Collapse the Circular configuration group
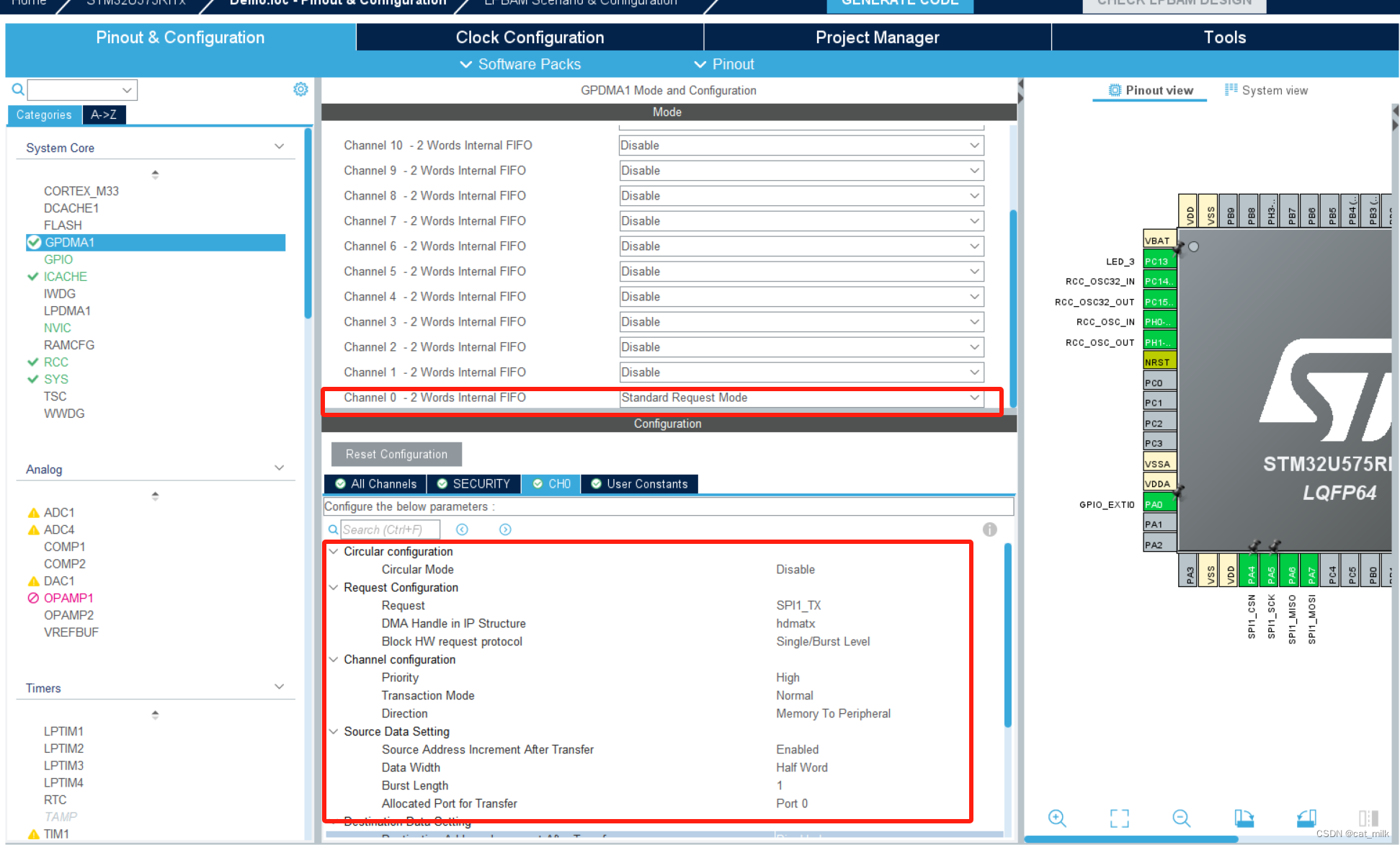1400x845 pixels. pos(334,551)
